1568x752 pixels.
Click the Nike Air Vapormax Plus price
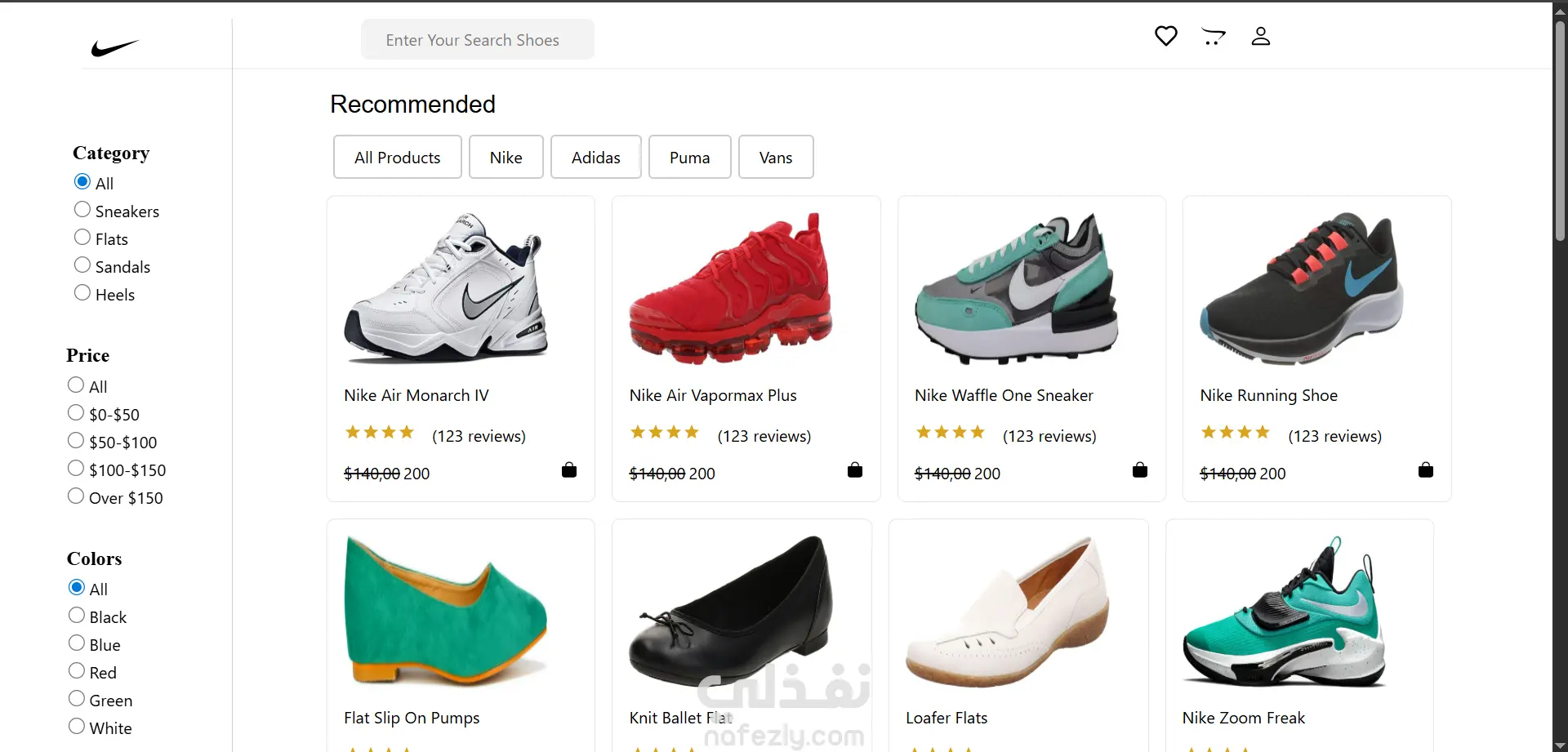coord(672,474)
